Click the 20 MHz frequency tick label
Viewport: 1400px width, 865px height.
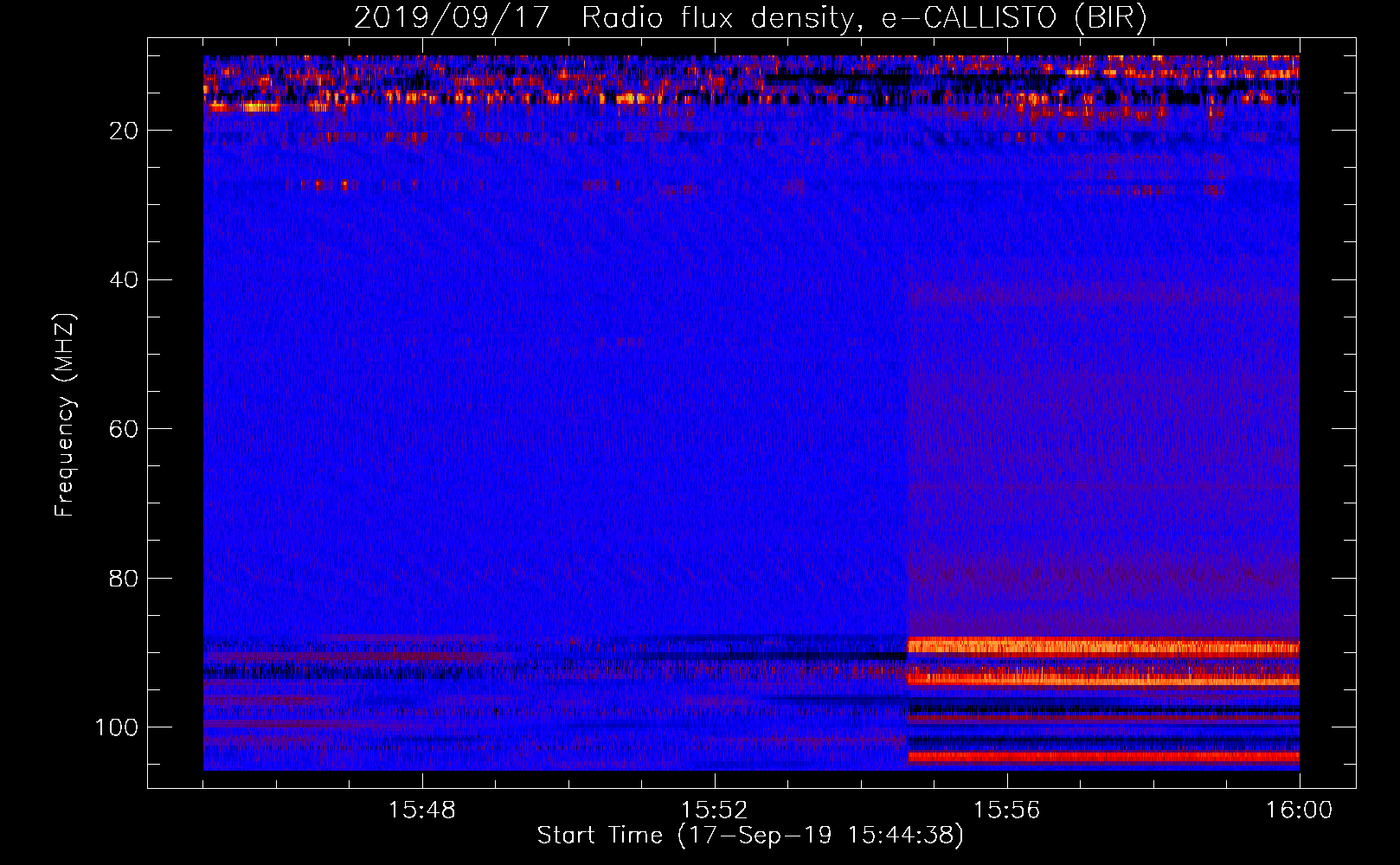coord(124,131)
